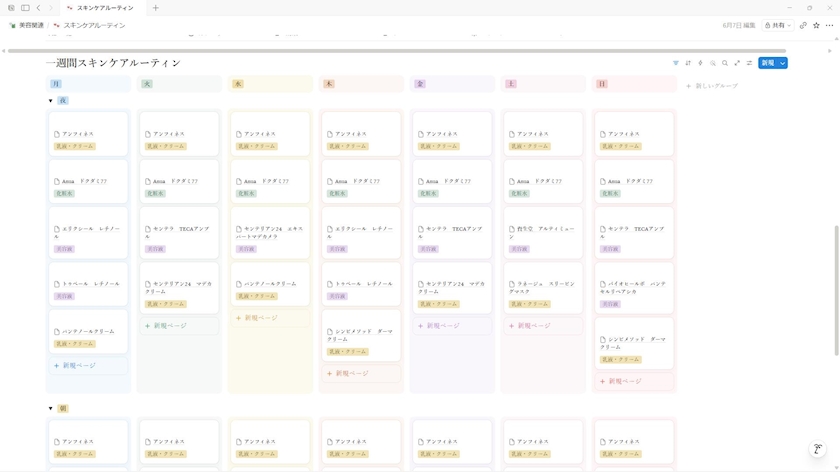Open the three-dot page menu
This screenshot has width=840, height=472.
click(x=829, y=25)
